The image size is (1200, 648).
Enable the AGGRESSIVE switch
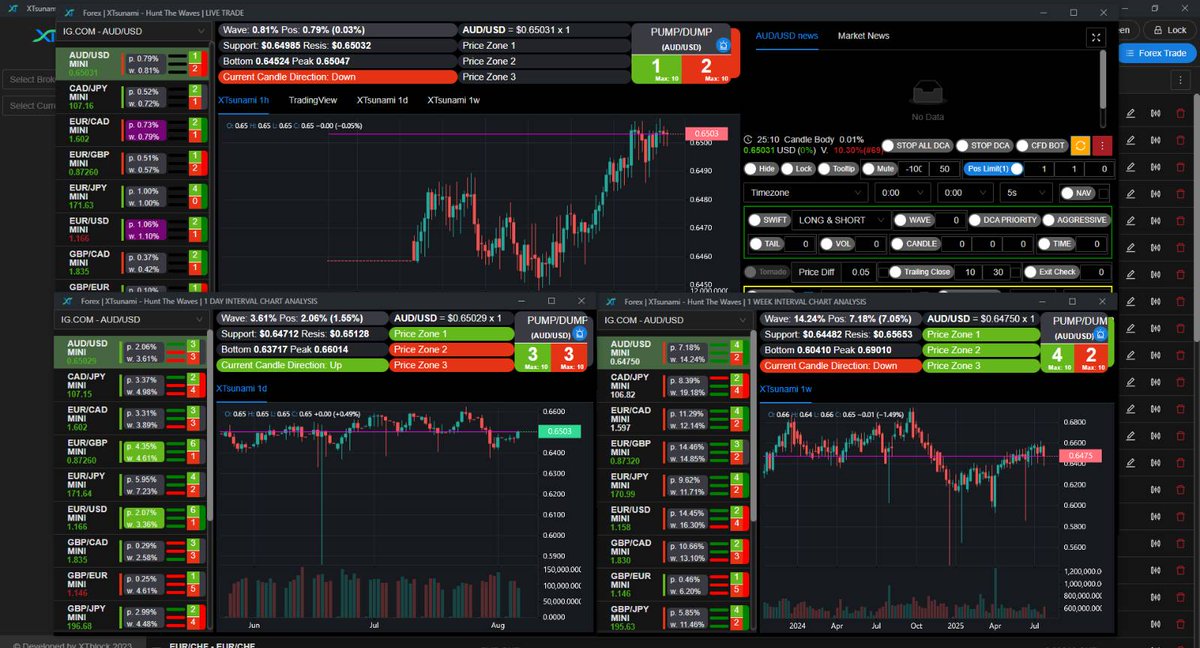tap(1075, 219)
